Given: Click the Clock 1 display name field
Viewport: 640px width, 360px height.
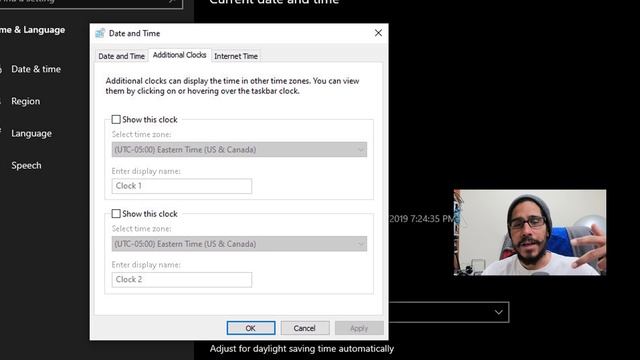Looking at the screenshot, I should pos(182,186).
